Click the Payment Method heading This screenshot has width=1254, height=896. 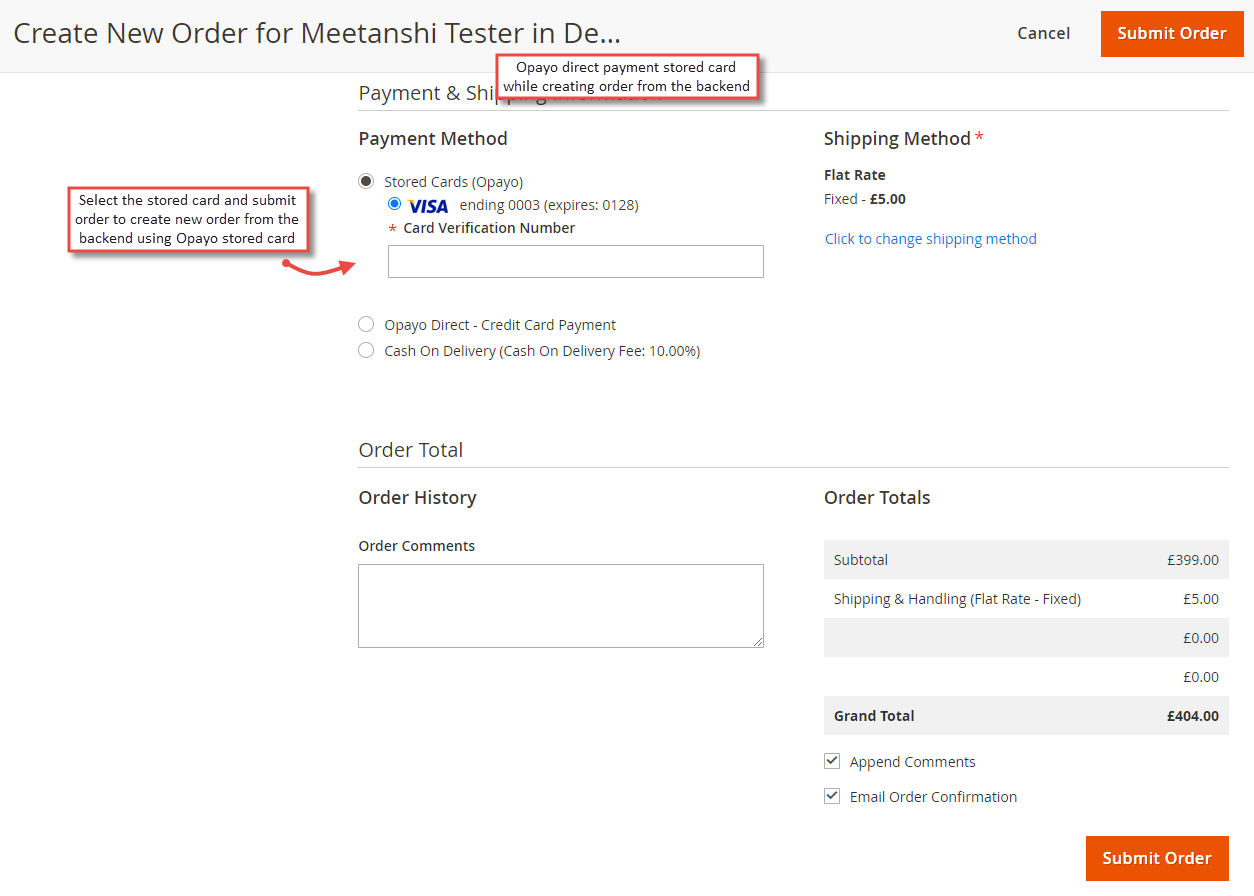pyautogui.click(x=433, y=139)
